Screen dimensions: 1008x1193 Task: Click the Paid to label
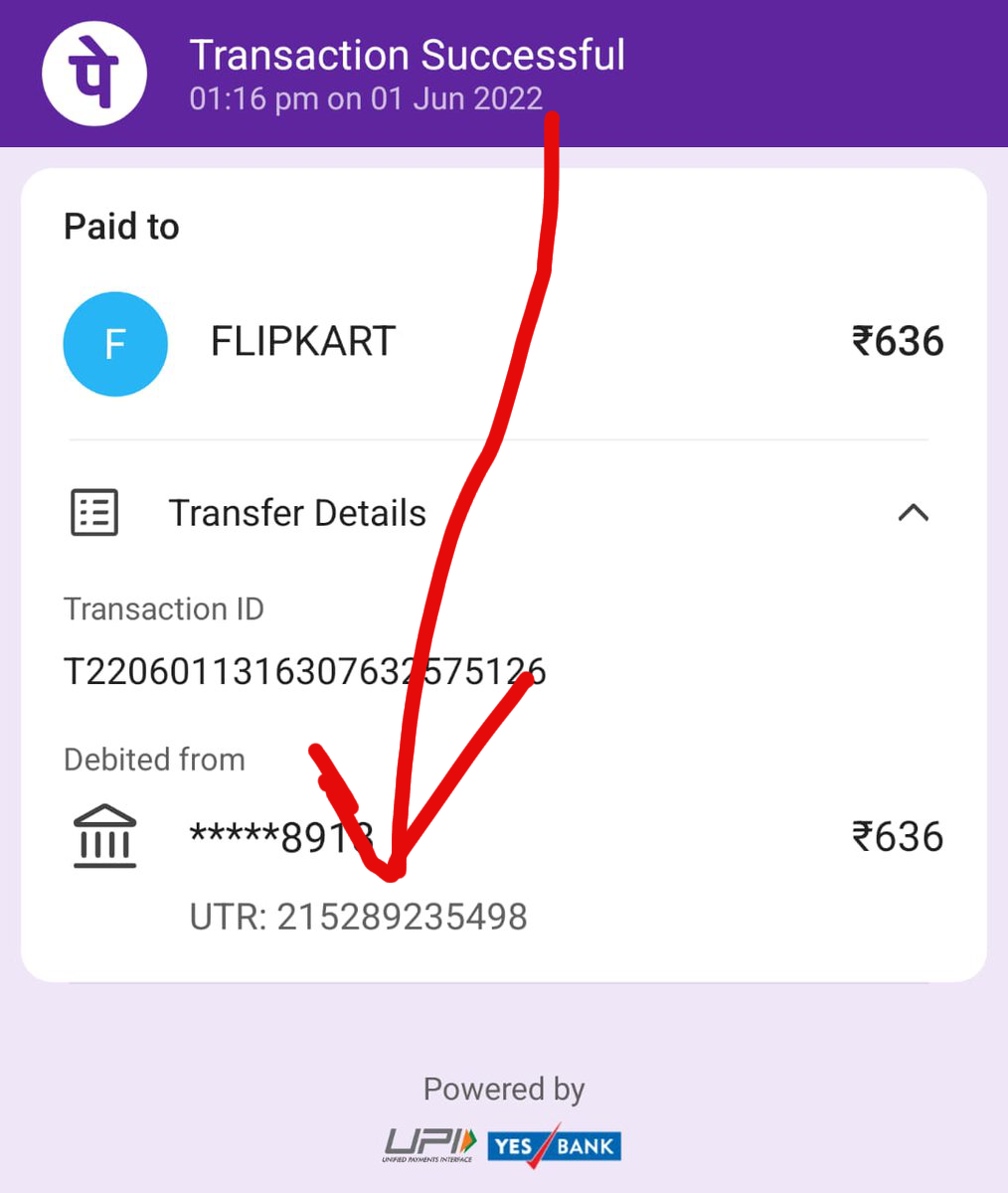click(x=121, y=227)
